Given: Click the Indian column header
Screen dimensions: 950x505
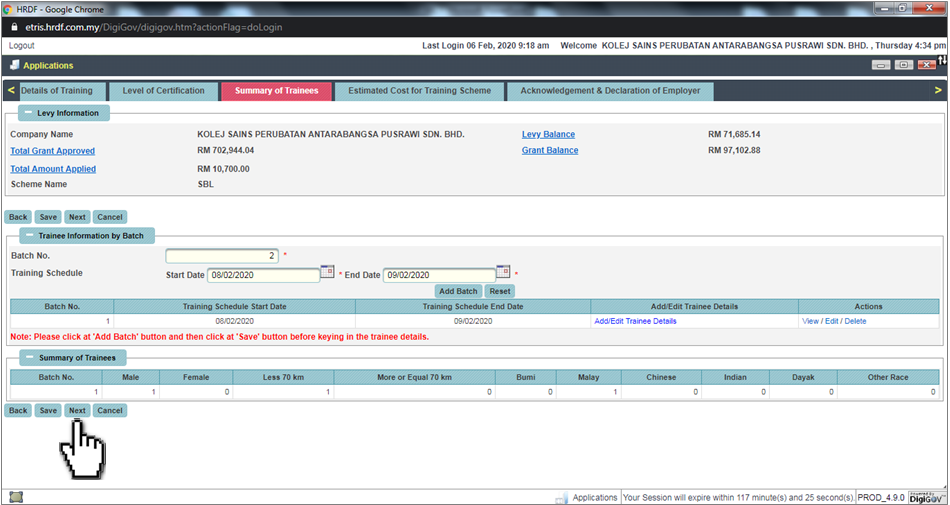Looking at the screenshot, I should click(735, 377).
